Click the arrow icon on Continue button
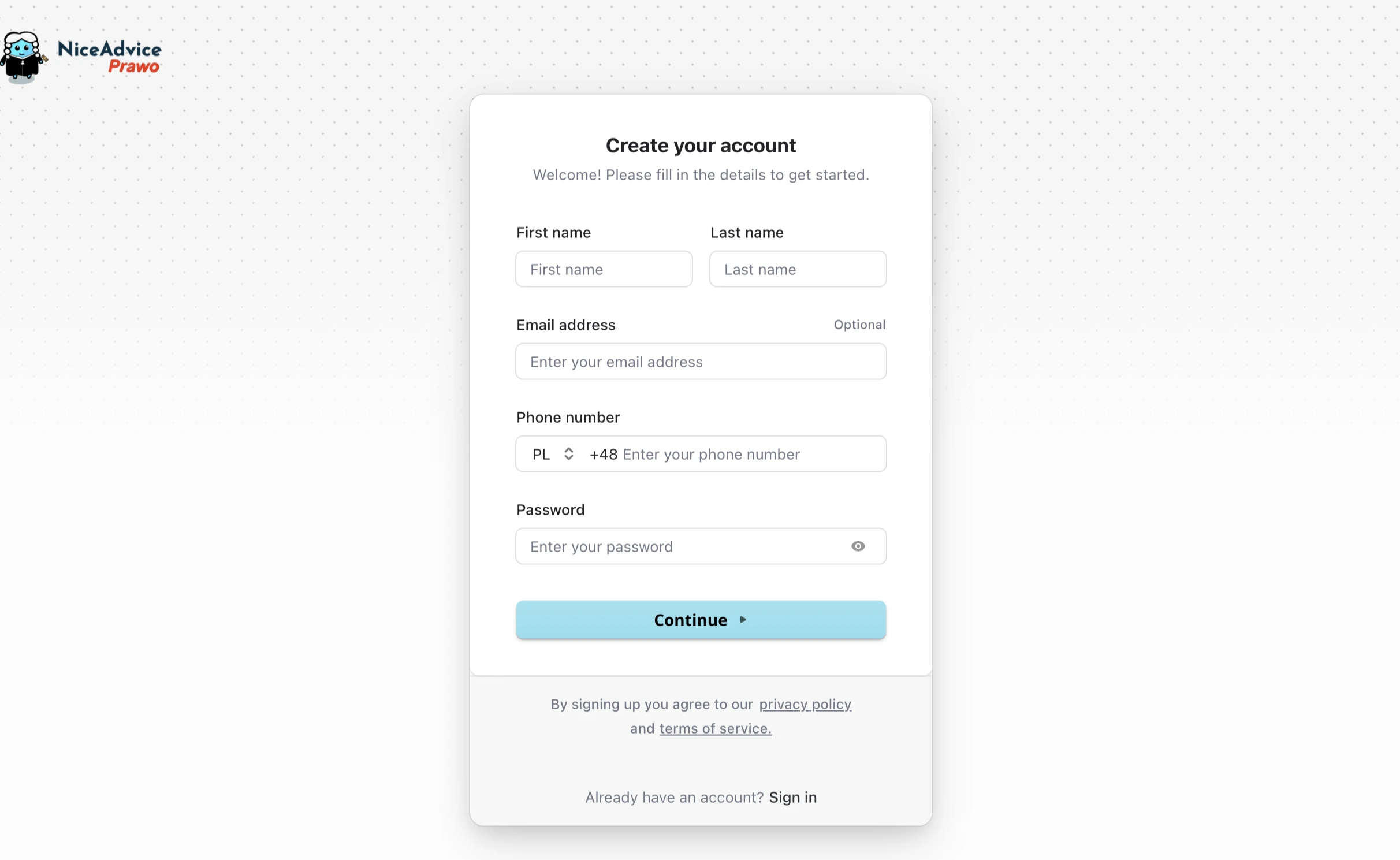Screen dimensions: 1400x860 pos(743,620)
